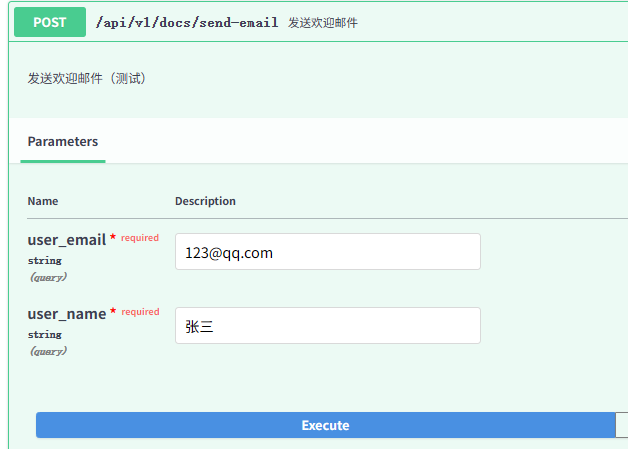Click the Description column header
Screen dimensions: 628x449
pyautogui.click(x=205, y=201)
